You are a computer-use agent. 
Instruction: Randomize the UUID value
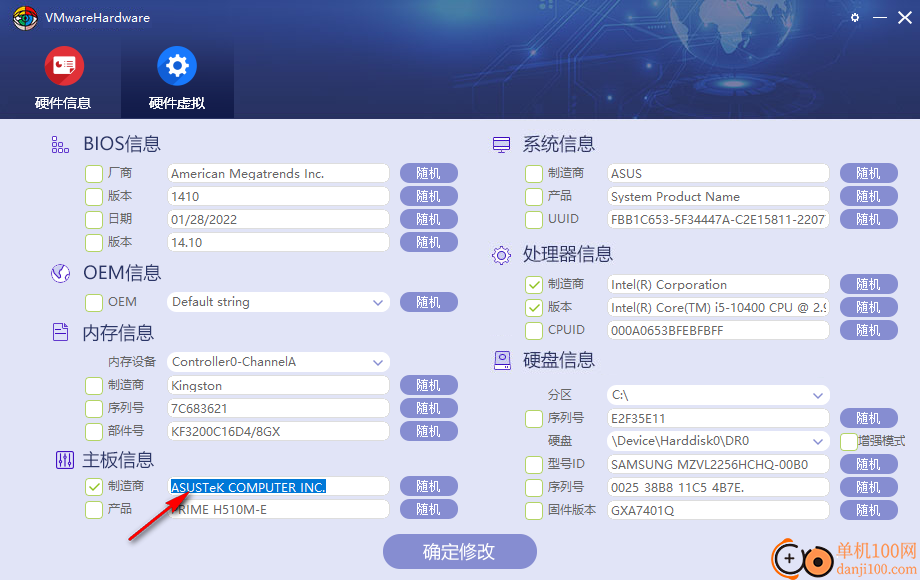click(868, 219)
